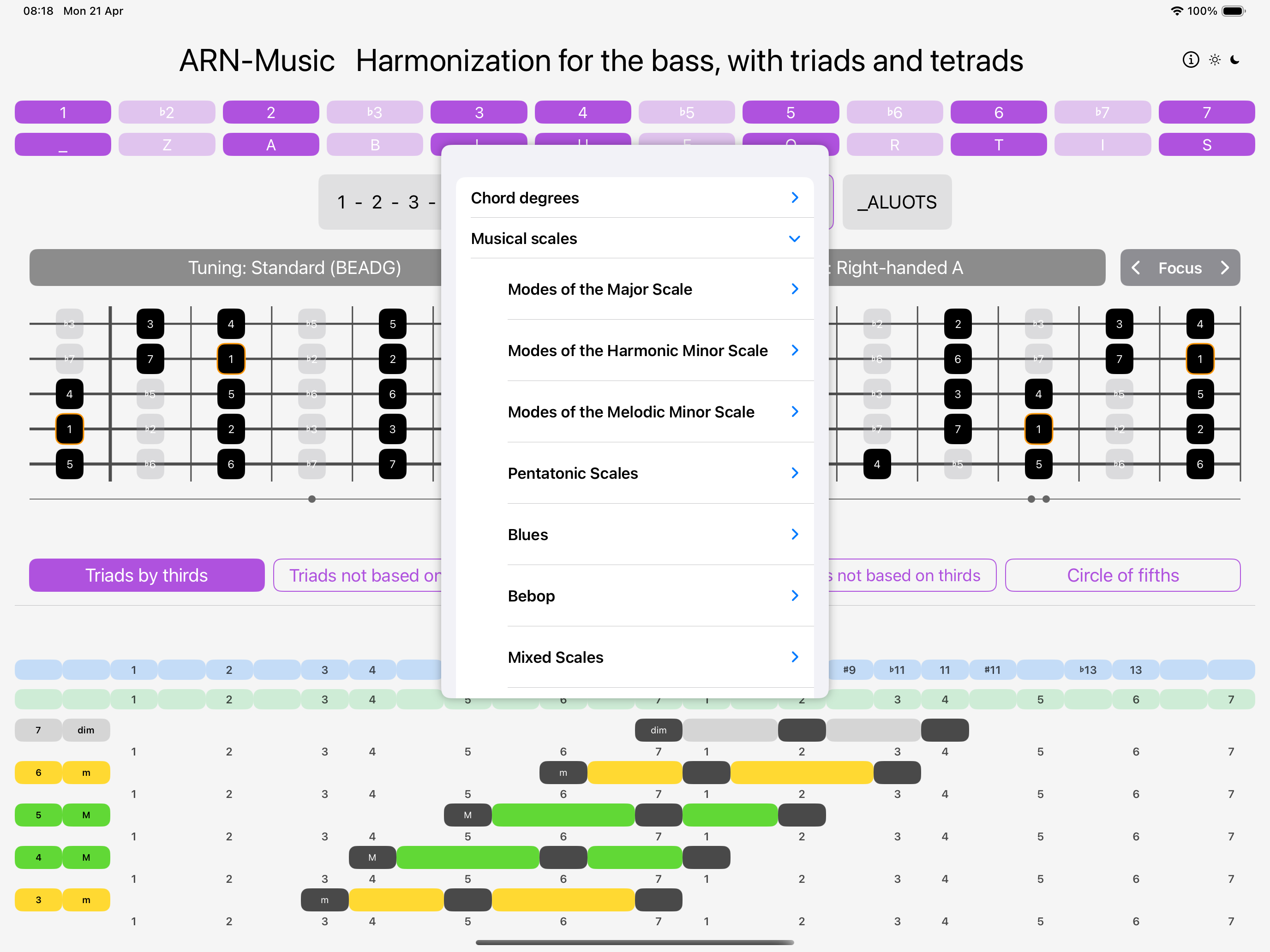Toggle degree 6 purple button

click(999, 112)
